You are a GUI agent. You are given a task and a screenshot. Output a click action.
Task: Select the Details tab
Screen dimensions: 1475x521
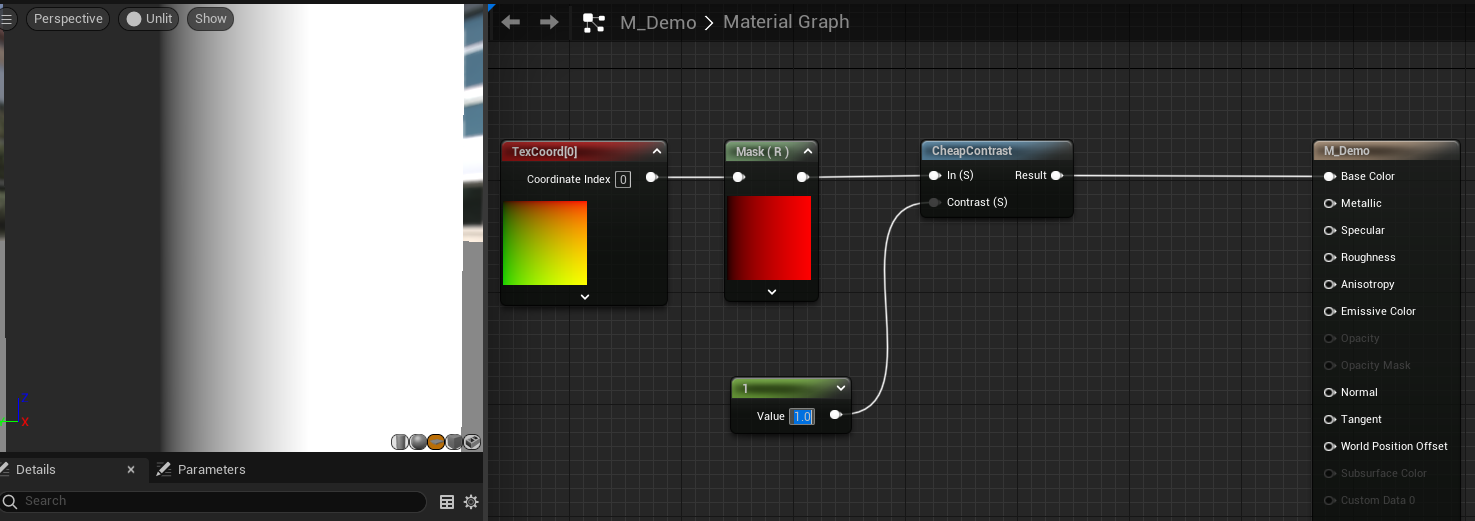[x=36, y=470]
